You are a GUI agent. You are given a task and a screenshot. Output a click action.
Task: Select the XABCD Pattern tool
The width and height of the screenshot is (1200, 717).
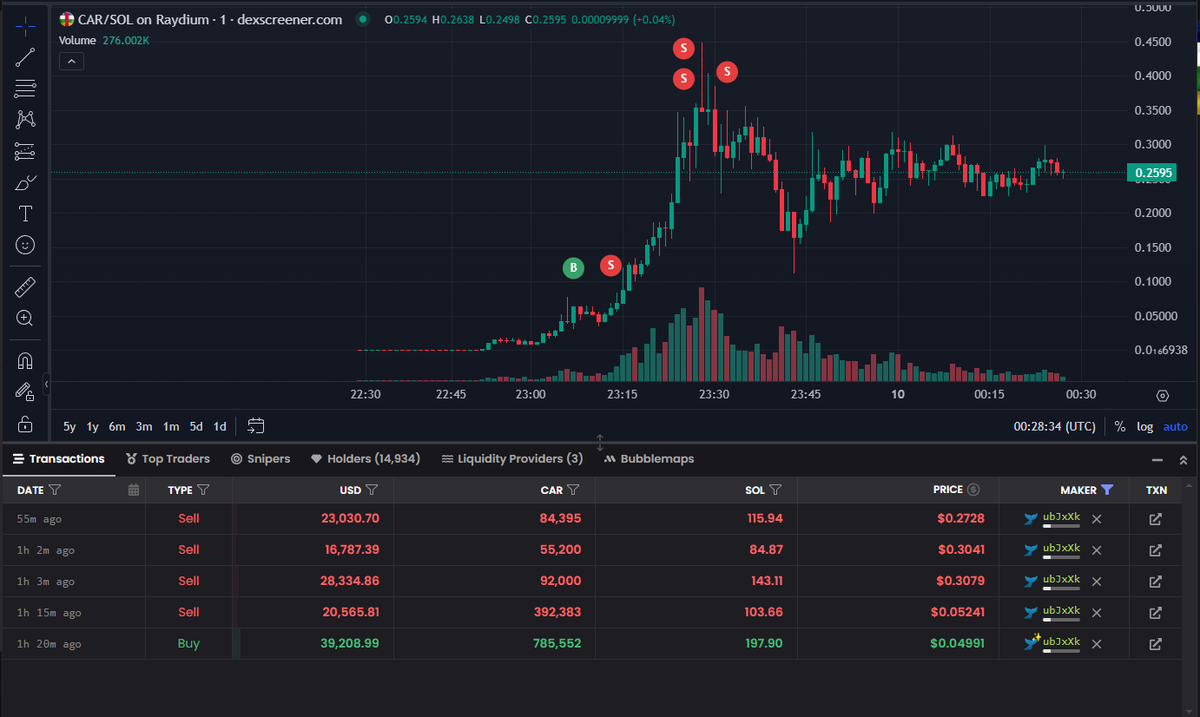[25, 119]
